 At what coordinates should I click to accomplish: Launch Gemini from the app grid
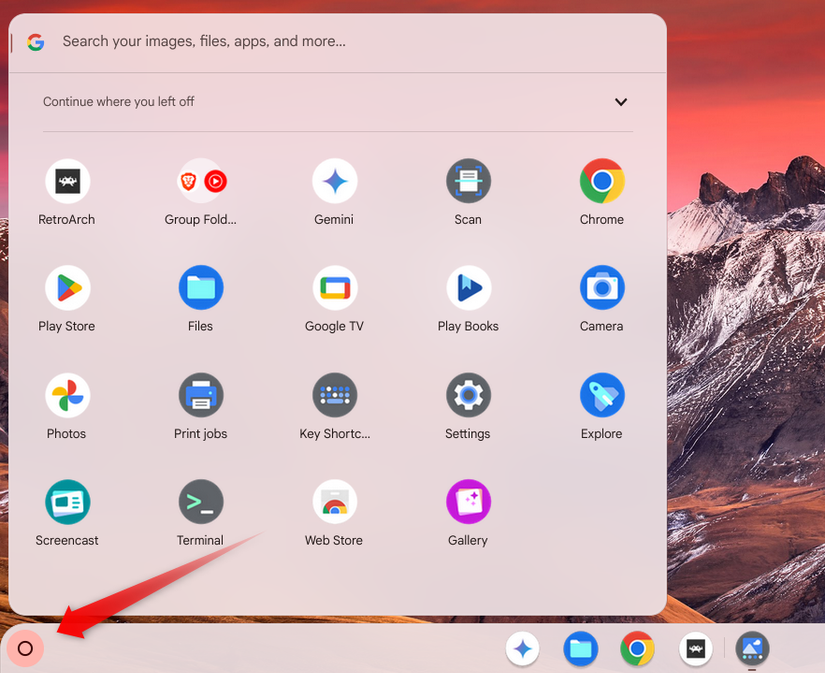click(x=334, y=180)
